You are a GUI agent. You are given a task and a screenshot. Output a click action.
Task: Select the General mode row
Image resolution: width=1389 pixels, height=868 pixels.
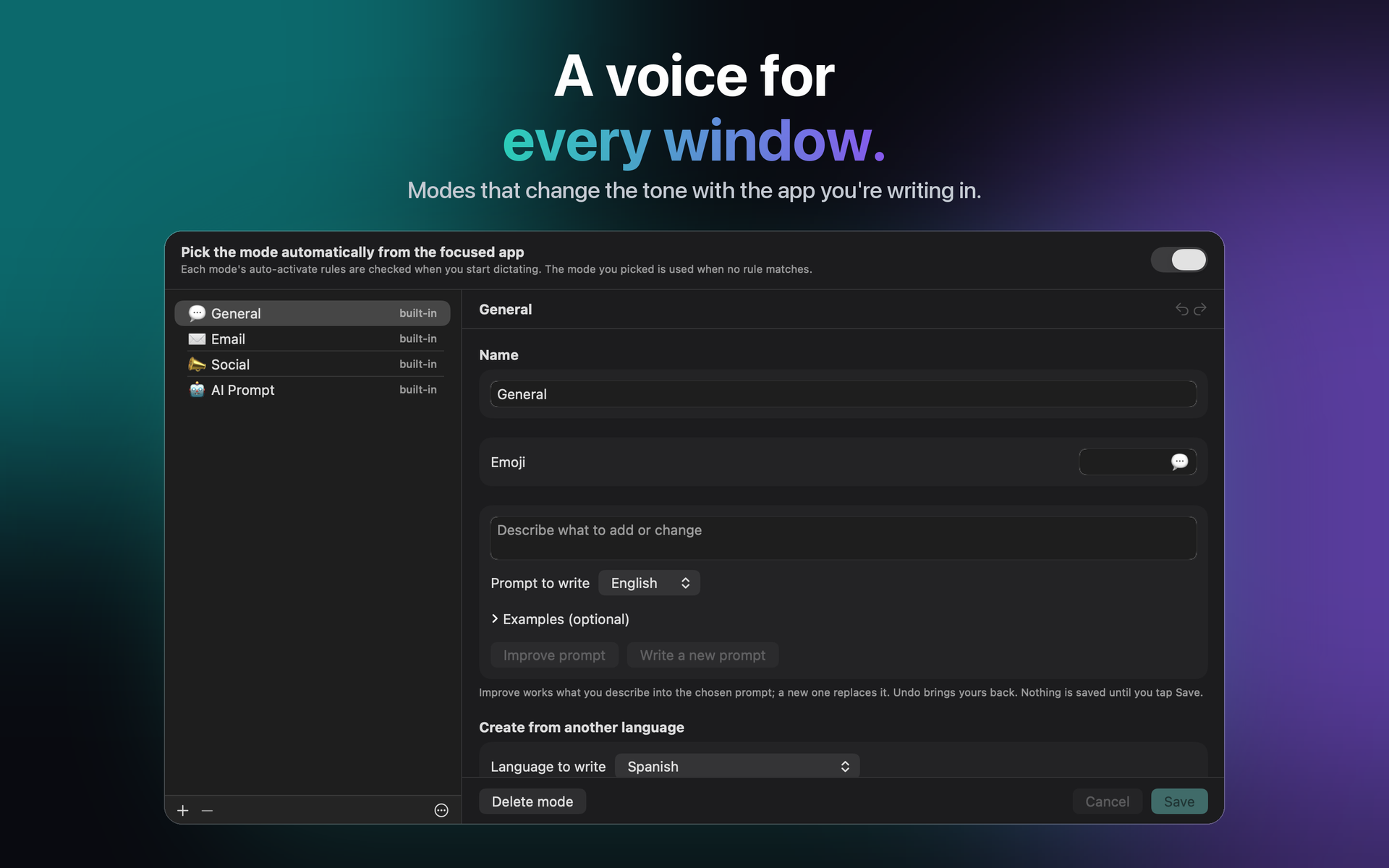tap(313, 313)
